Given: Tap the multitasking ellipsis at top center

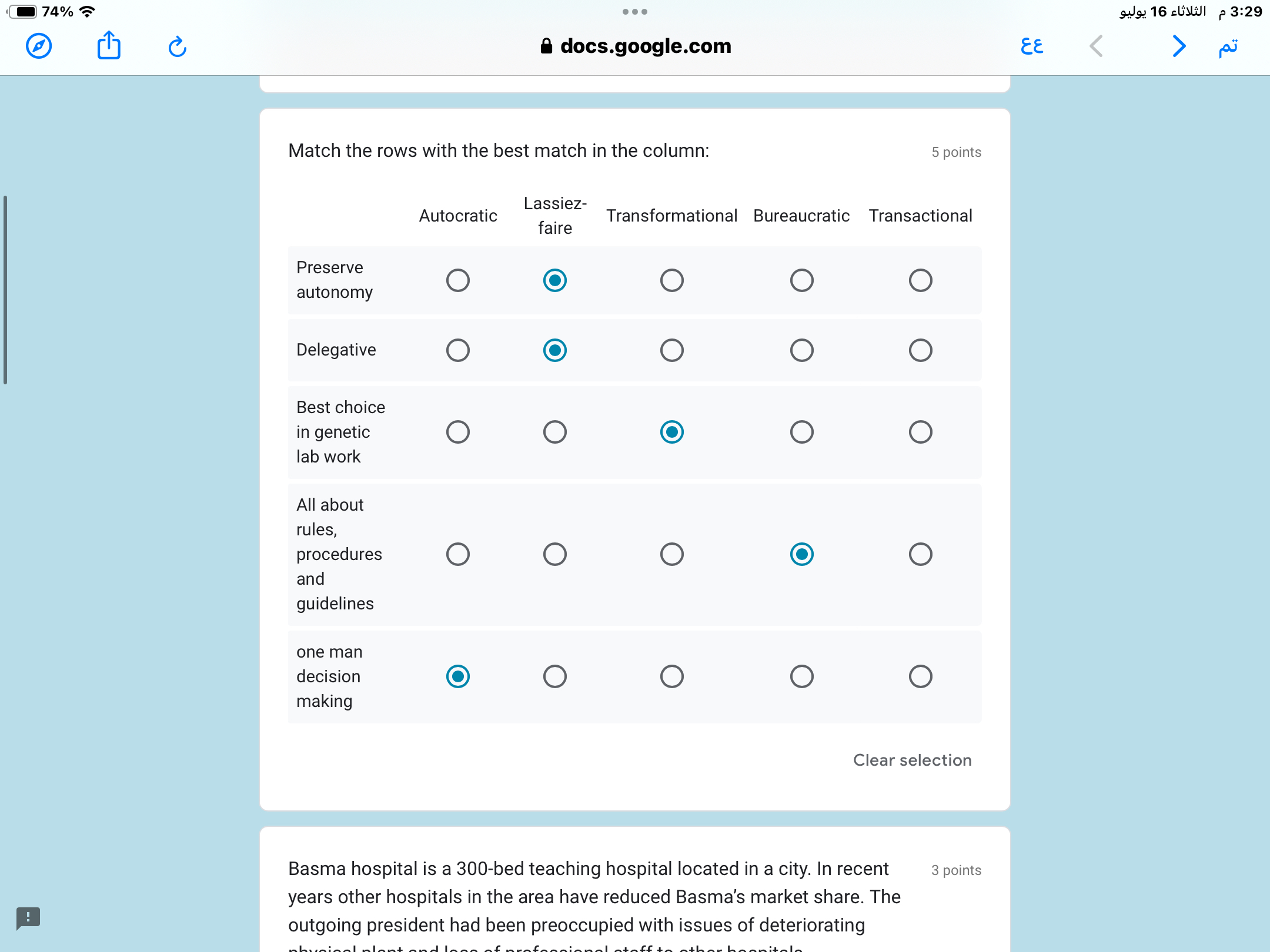Looking at the screenshot, I should [x=634, y=12].
